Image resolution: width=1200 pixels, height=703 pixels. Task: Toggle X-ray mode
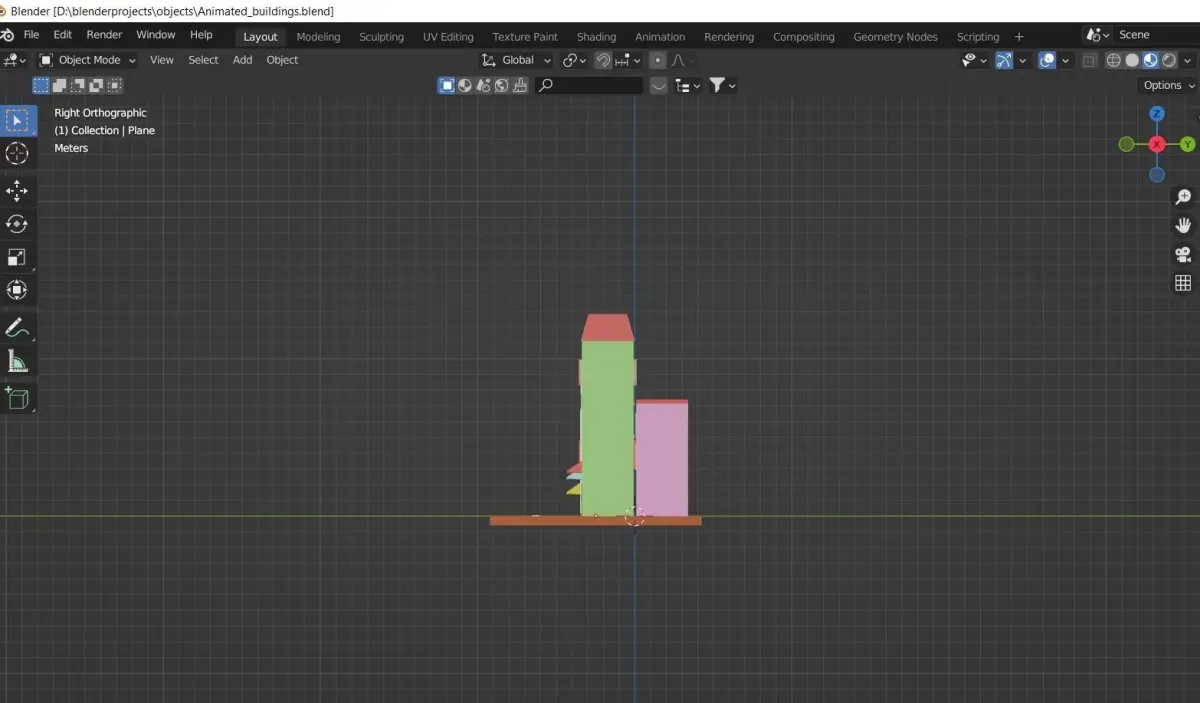[1089, 60]
